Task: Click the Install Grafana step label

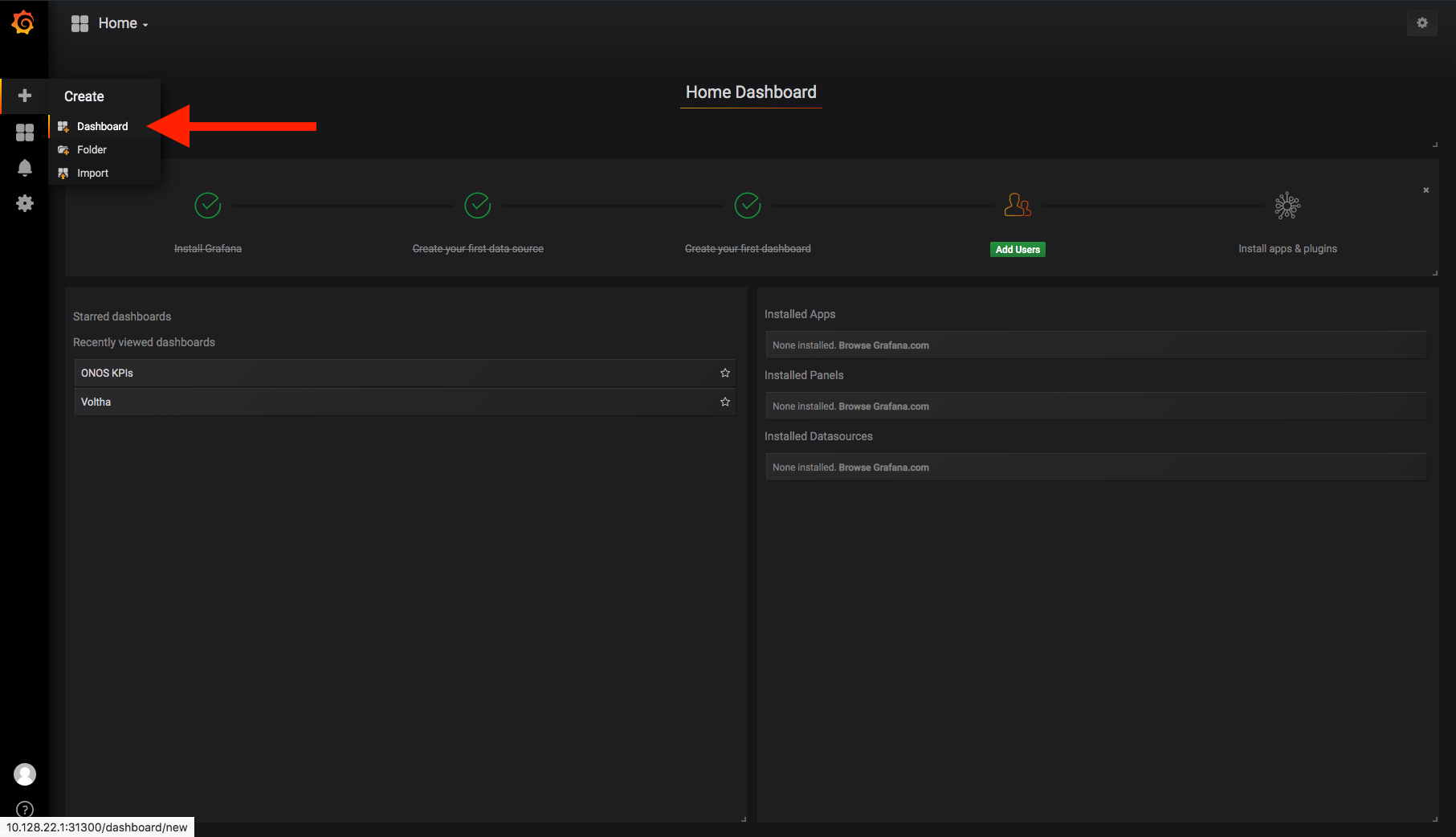Action: 208,249
